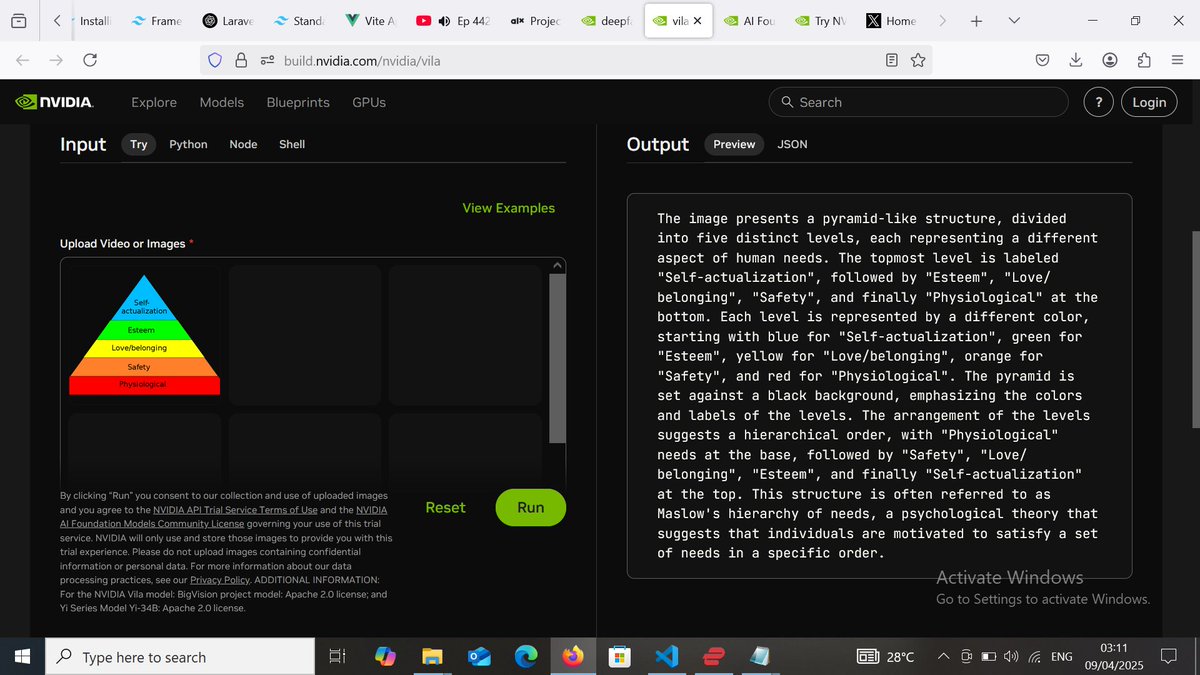Open a new browser tab with plus
This screenshot has width=1200, height=675.
[x=977, y=20]
